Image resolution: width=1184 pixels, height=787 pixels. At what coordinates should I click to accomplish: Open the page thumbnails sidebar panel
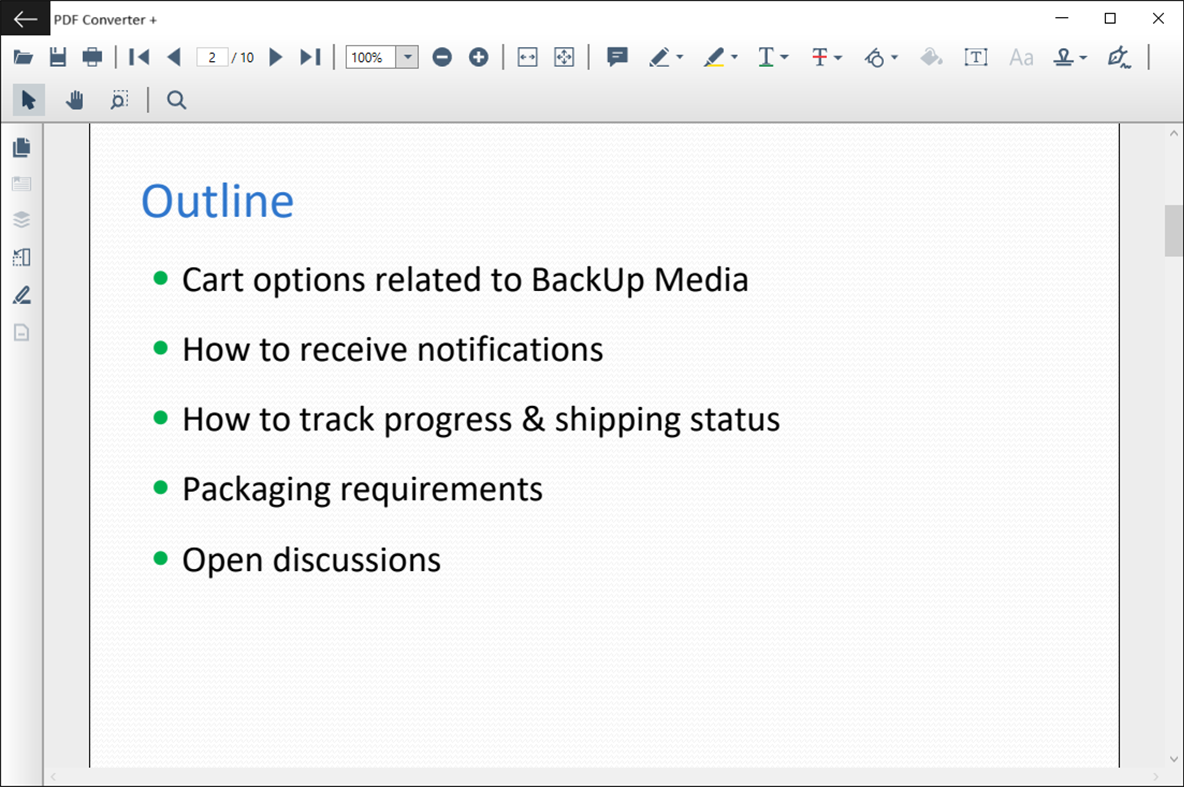click(22, 147)
